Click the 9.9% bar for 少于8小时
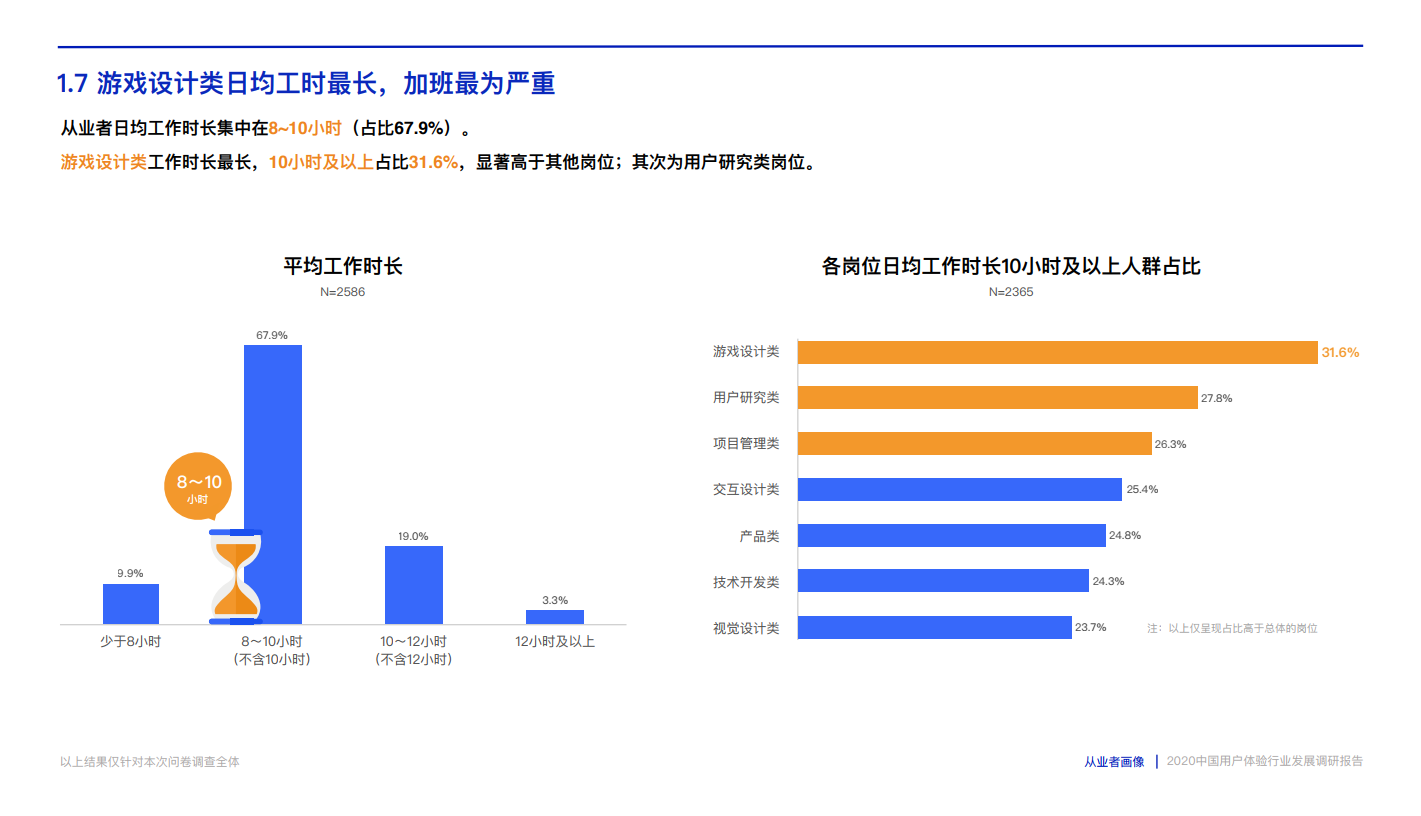The width and height of the screenshot is (1421, 816). point(131,604)
